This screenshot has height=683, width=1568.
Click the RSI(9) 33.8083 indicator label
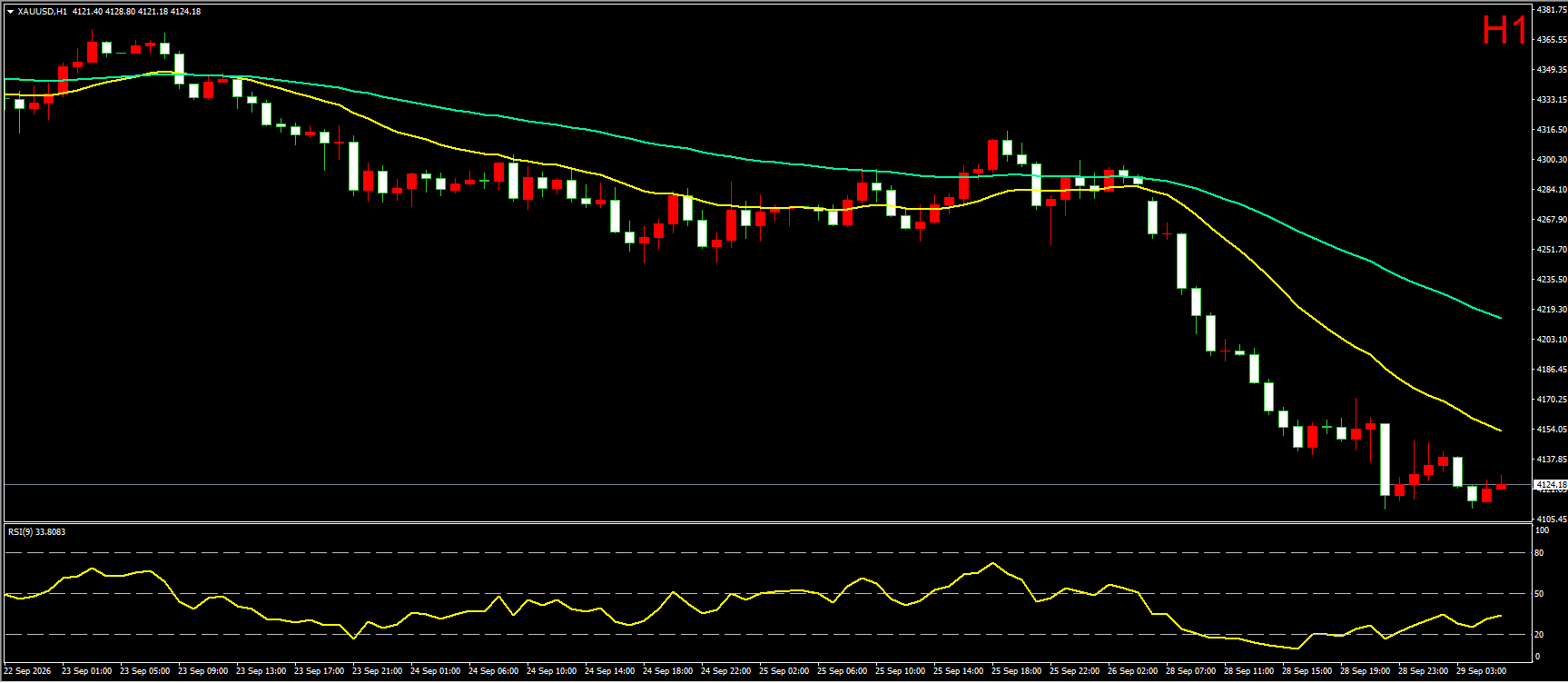[36, 532]
